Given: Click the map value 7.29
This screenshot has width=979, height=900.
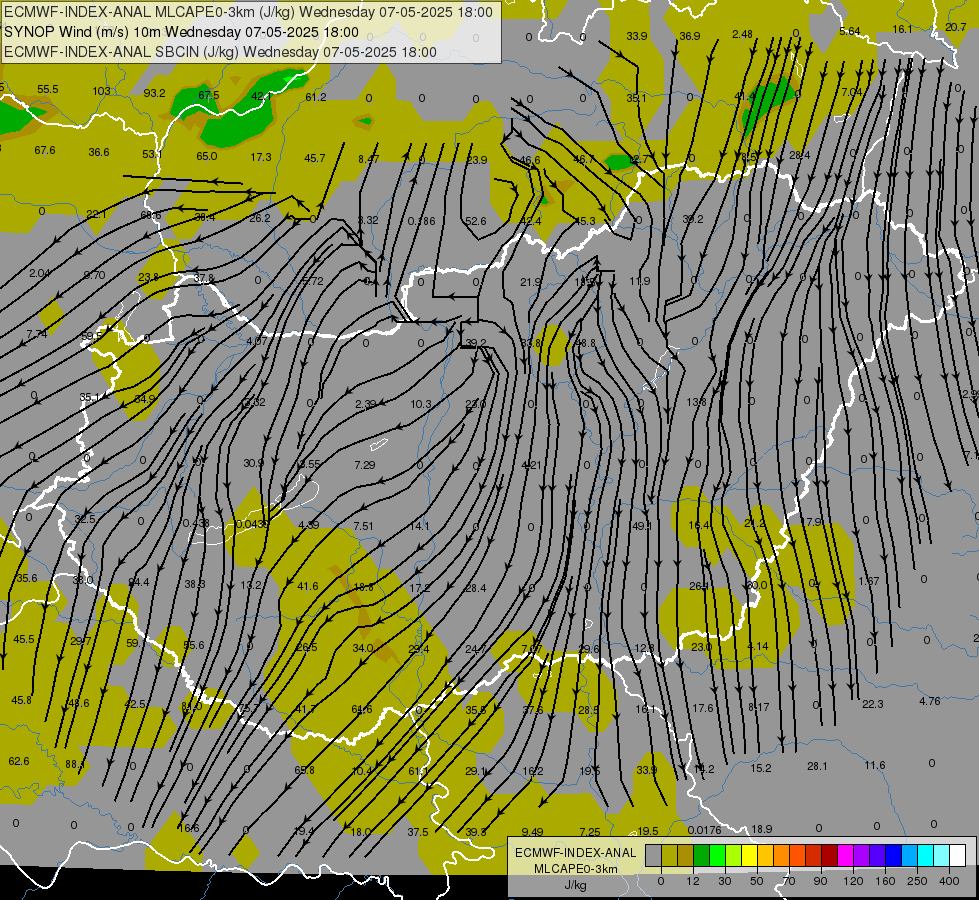Looking at the screenshot, I should (x=365, y=465).
